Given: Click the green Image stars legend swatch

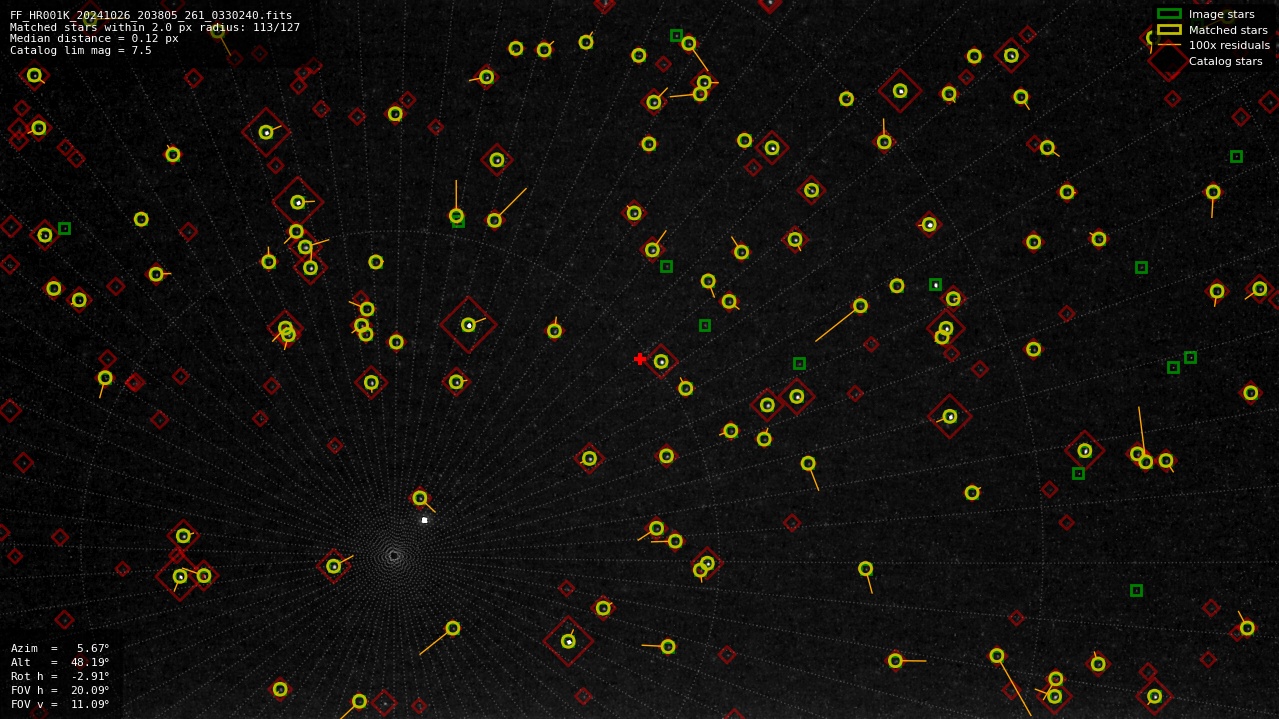Looking at the screenshot, I should tap(1169, 14).
